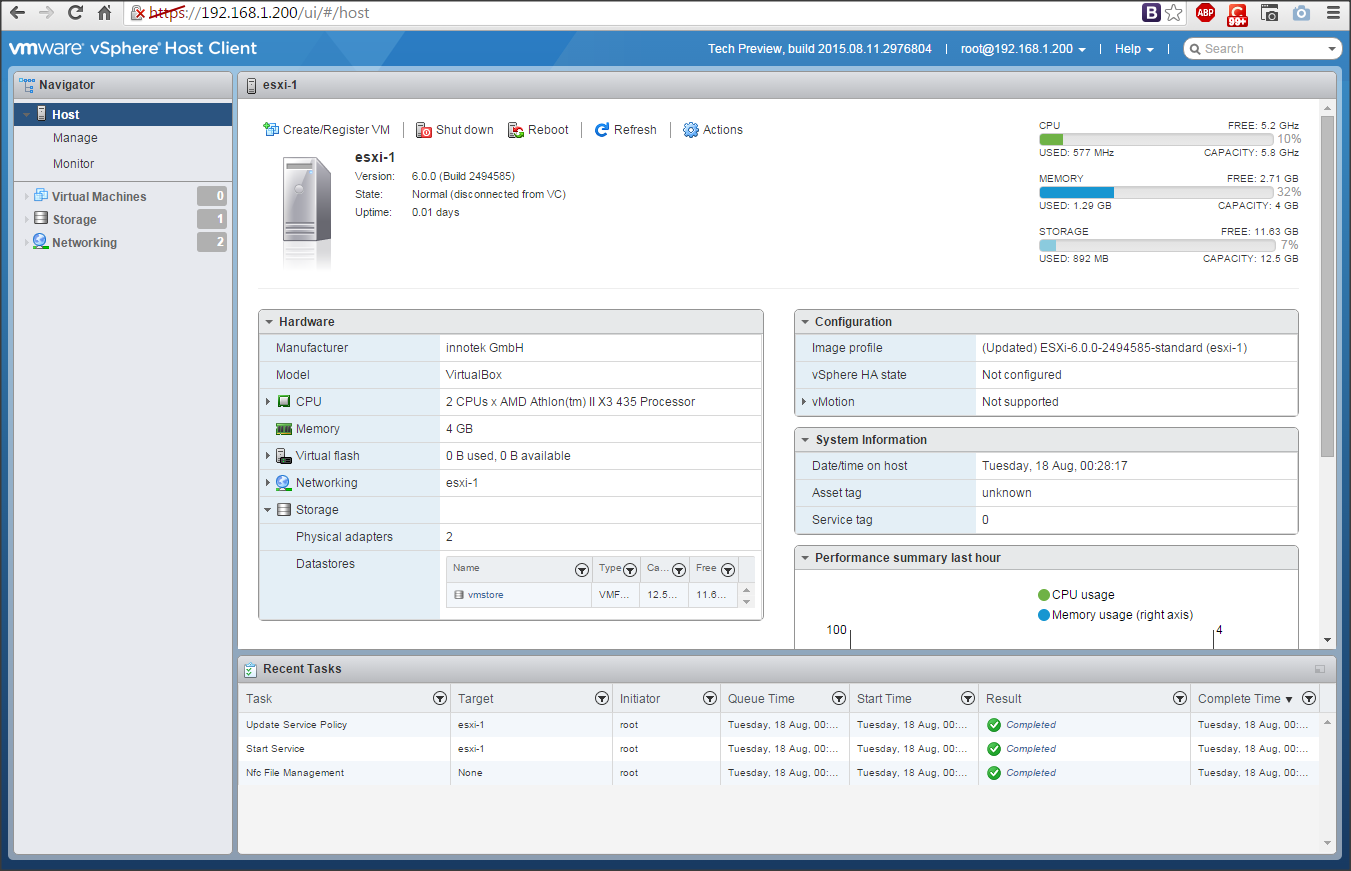
Task: Click the Shut down host icon
Action: [x=424, y=130]
